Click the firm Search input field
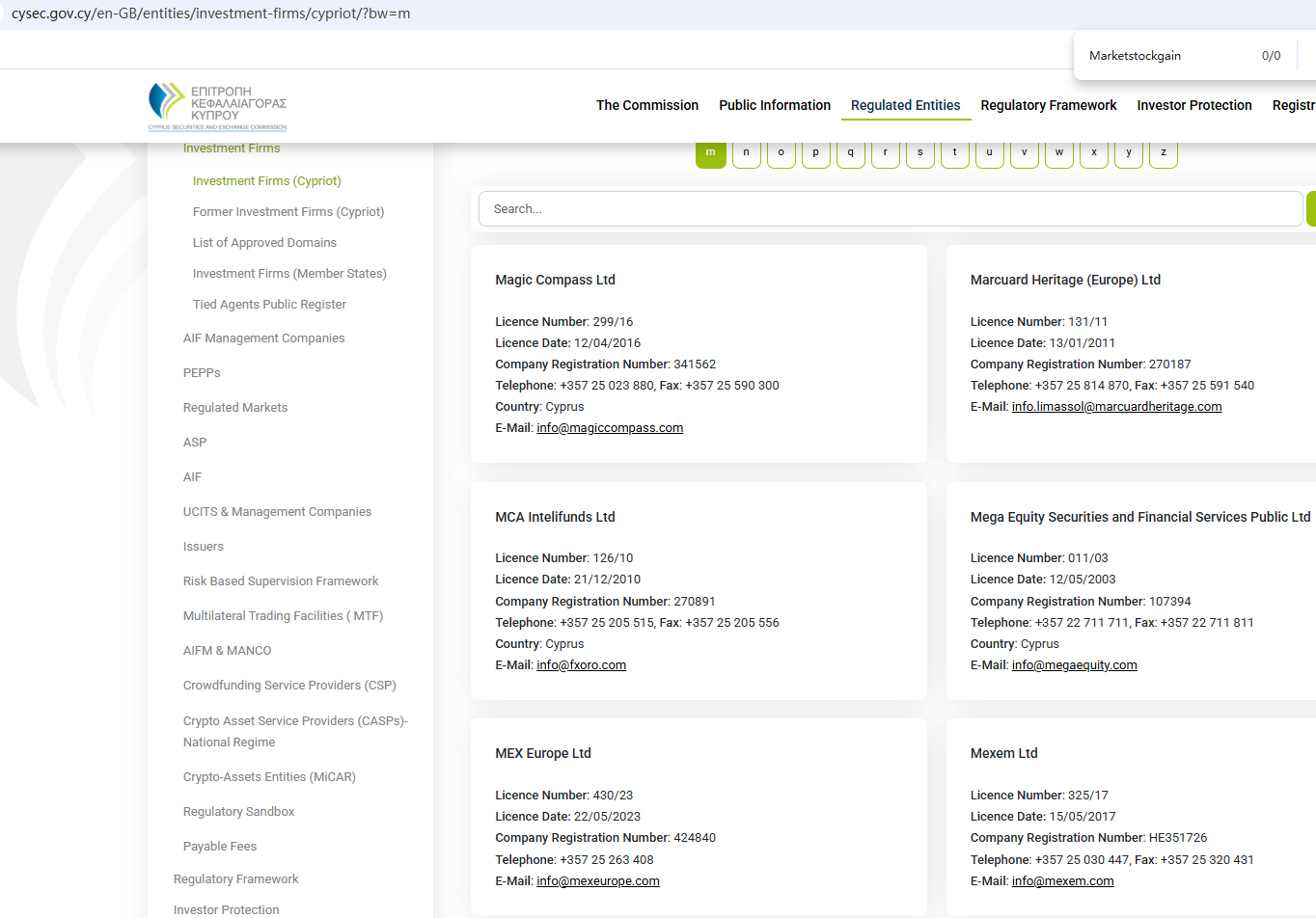The image size is (1316, 918). [x=890, y=209]
